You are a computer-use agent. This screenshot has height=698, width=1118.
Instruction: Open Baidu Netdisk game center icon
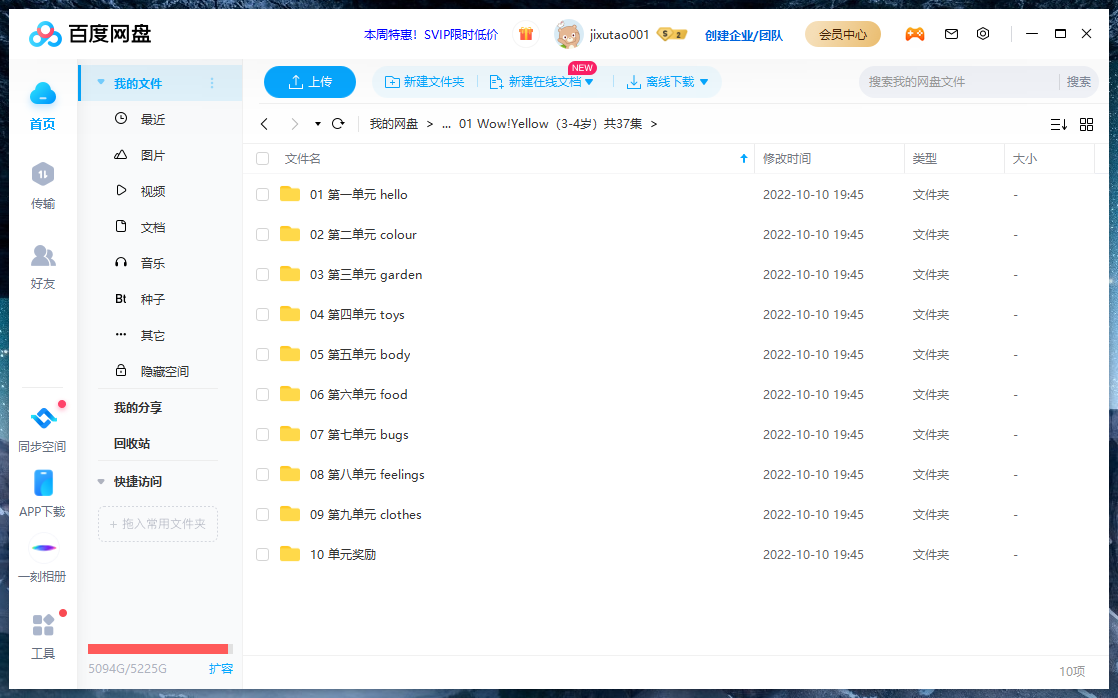pyautogui.click(x=915, y=33)
